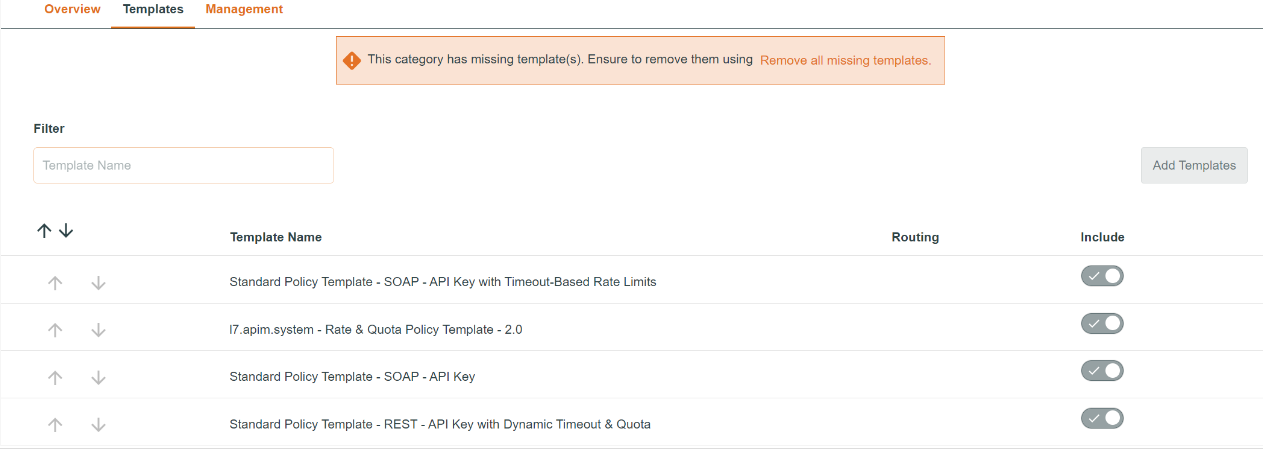The height and width of the screenshot is (449, 1263).
Task: Focus the Template Name filter field
Action: pos(183,166)
